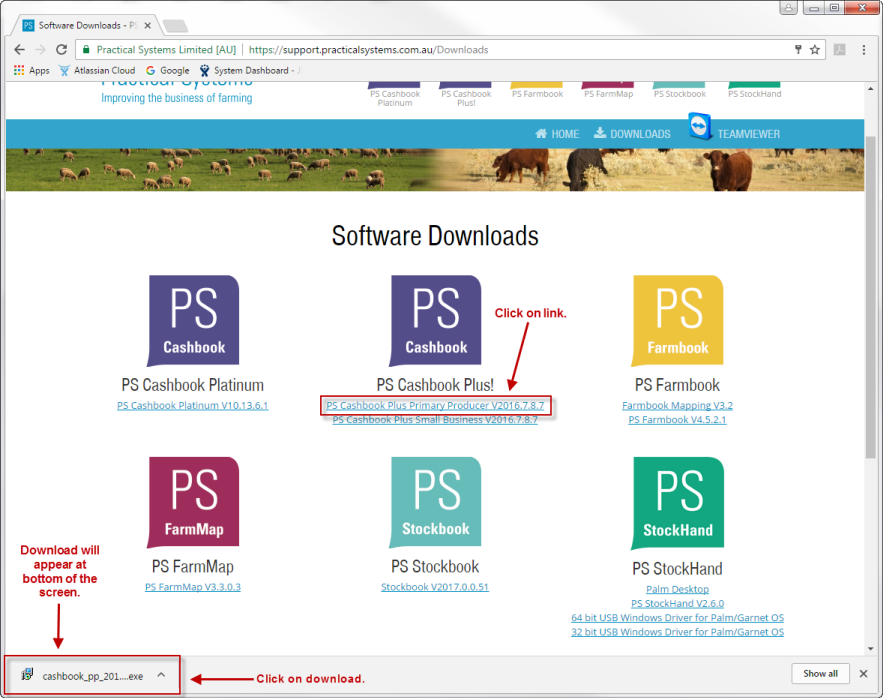Select PS FarmMap in top product menu
This screenshot has width=883, height=698.
609,91
